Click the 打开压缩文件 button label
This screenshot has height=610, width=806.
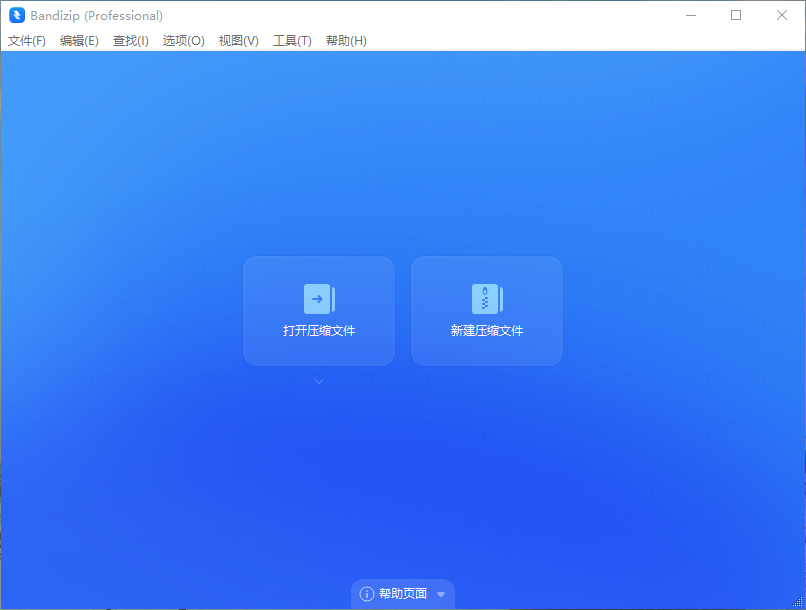click(319, 331)
